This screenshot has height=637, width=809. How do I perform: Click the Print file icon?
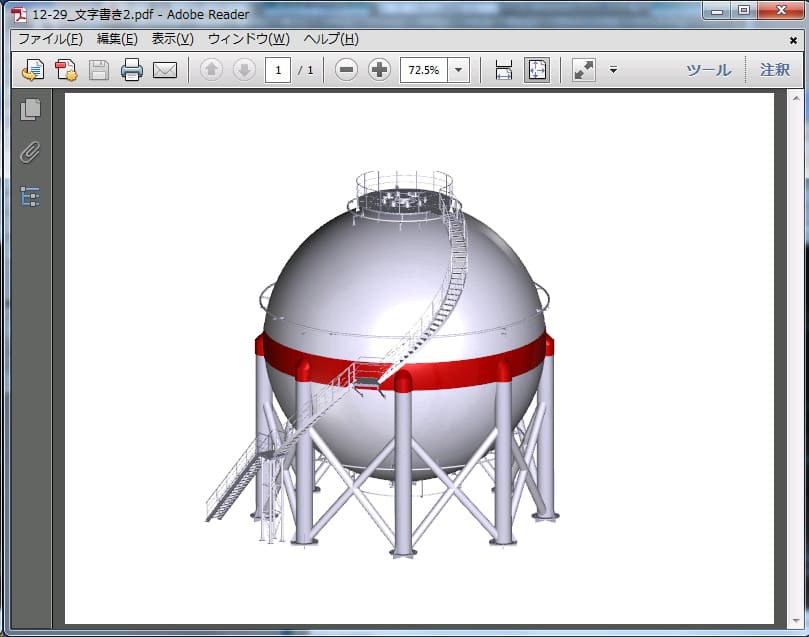point(131,70)
